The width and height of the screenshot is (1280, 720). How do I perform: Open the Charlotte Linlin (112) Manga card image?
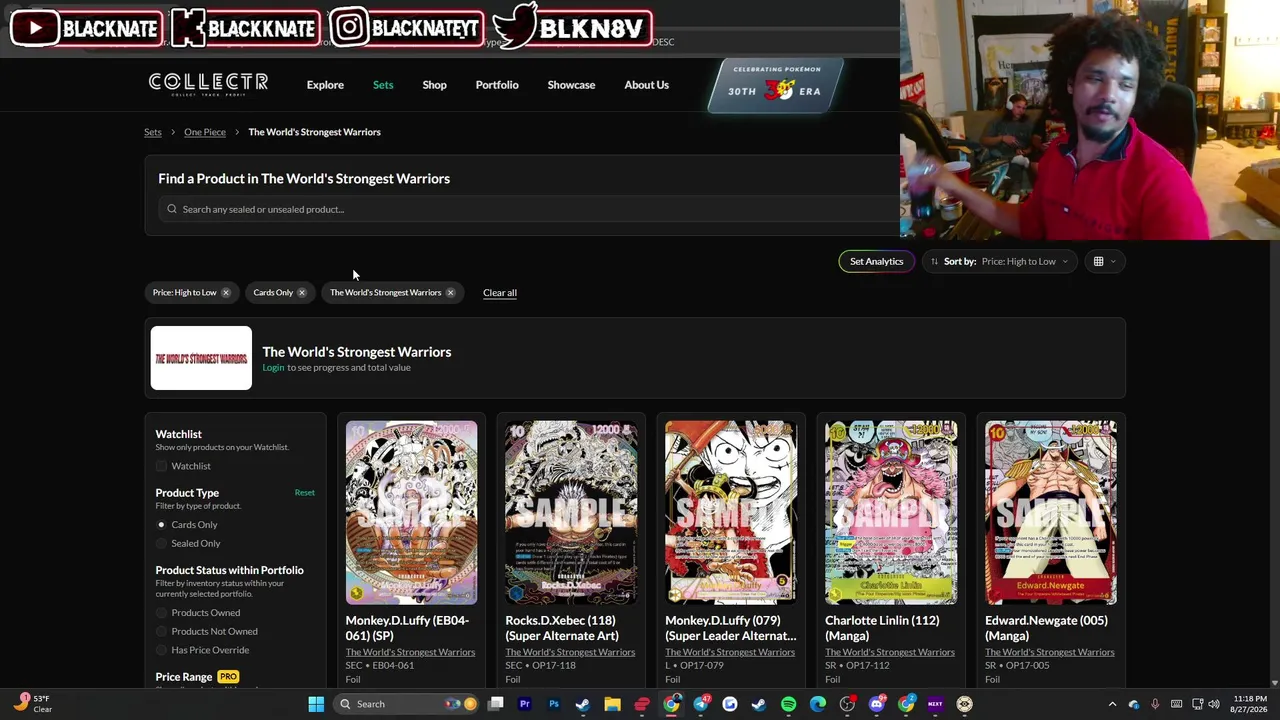891,512
